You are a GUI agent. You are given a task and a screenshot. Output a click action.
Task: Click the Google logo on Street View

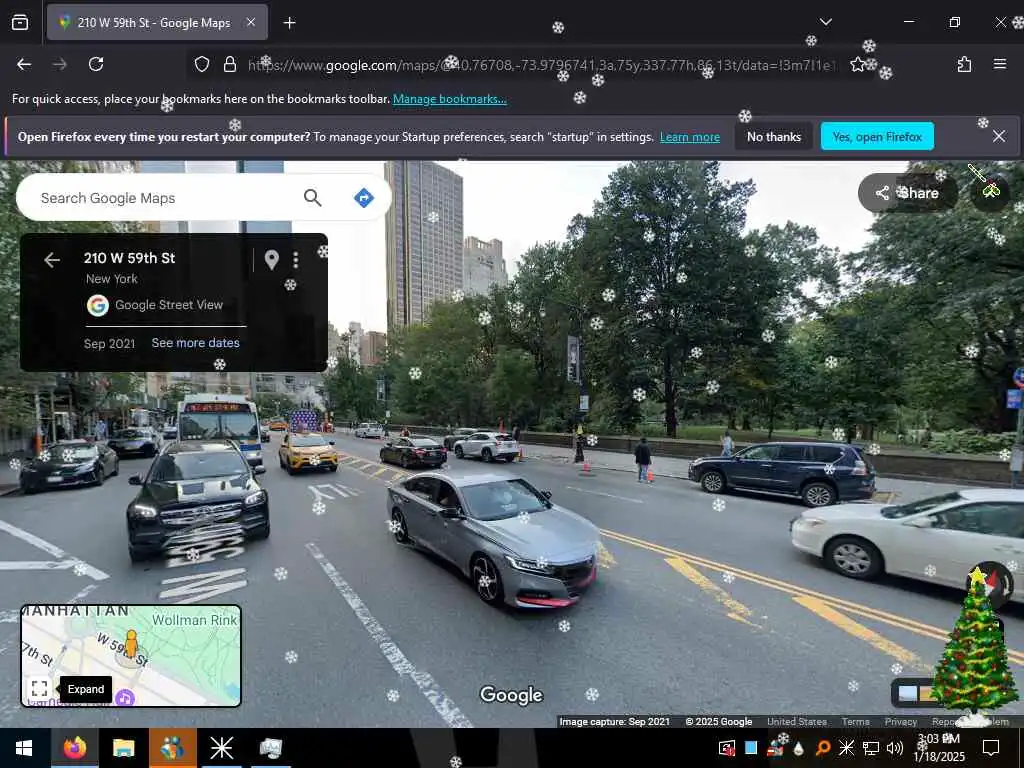(511, 696)
